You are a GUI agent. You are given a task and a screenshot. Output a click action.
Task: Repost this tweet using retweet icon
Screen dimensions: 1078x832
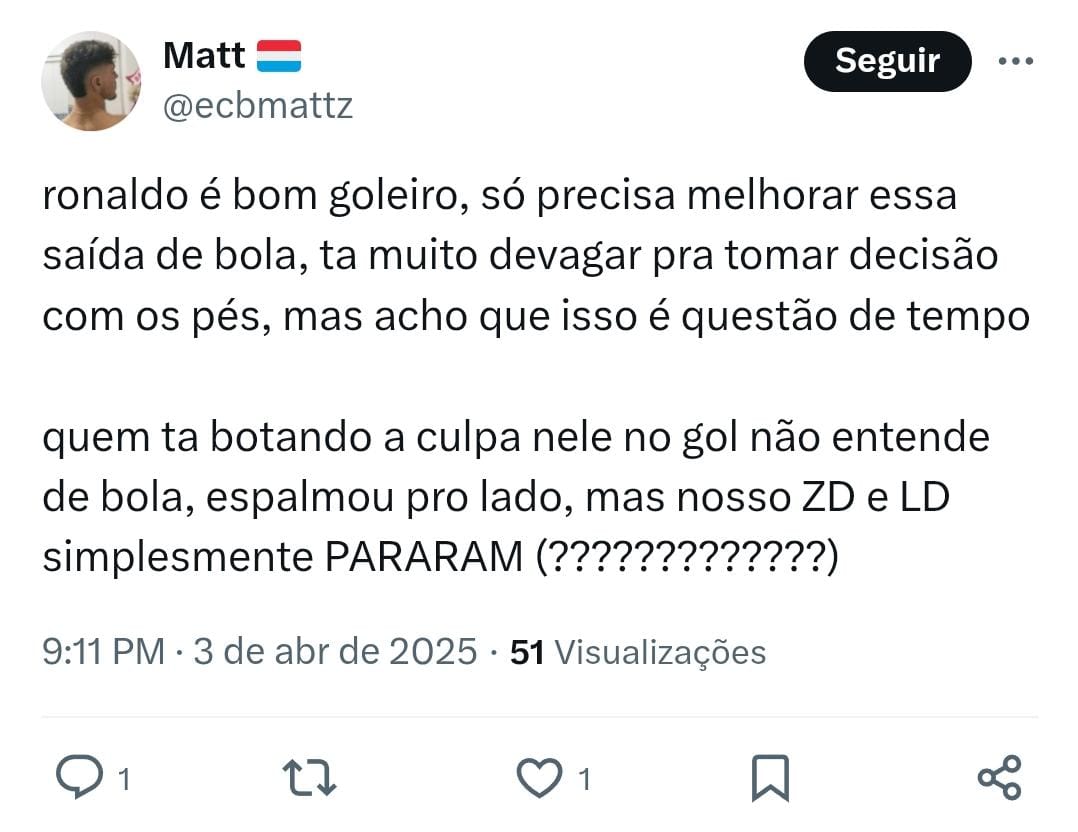coord(309,778)
